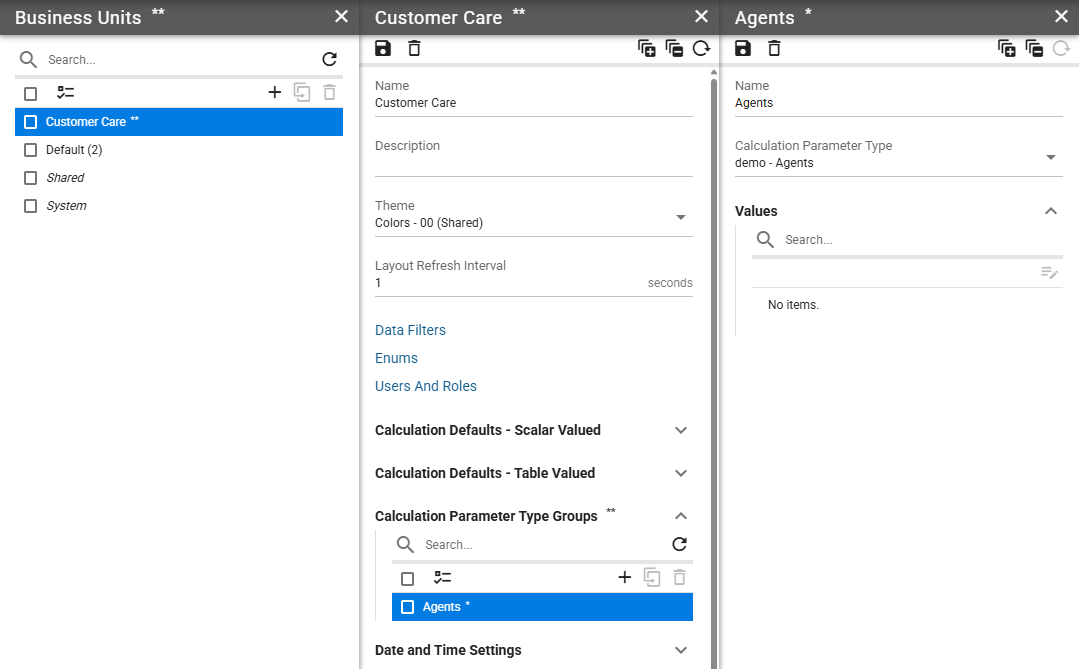Select the System business unit
Viewport: 1079px width, 669px height.
click(x=66, y=206)
